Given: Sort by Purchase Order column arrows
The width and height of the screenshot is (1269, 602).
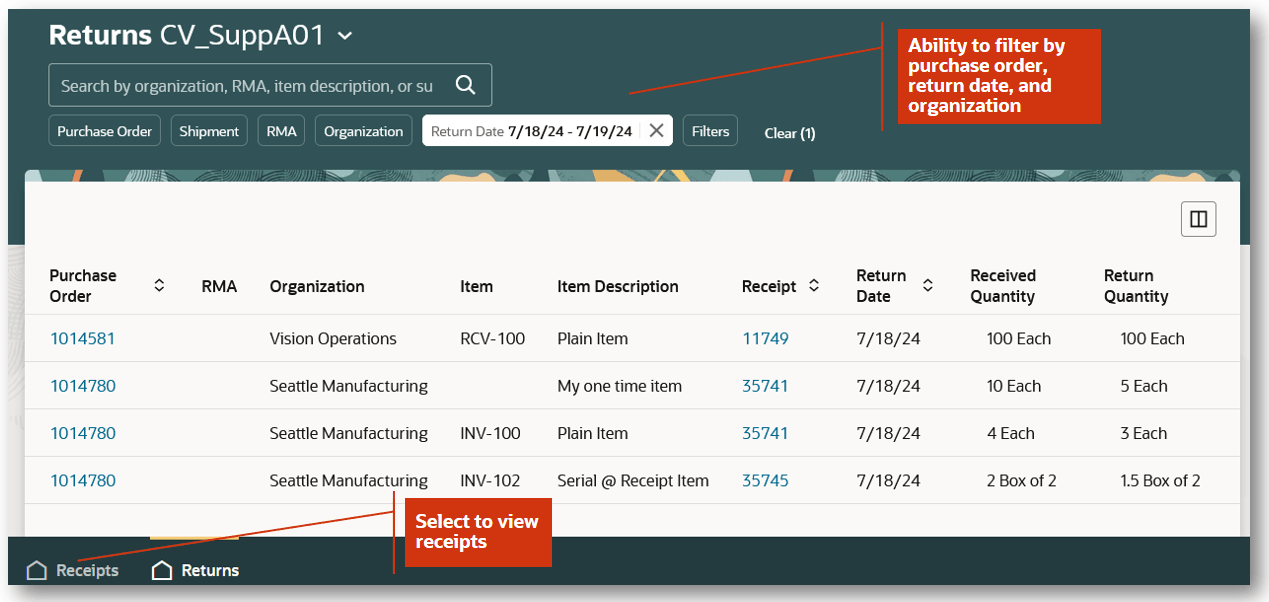Looking at the screenshot, I should (x=159, y=286).
